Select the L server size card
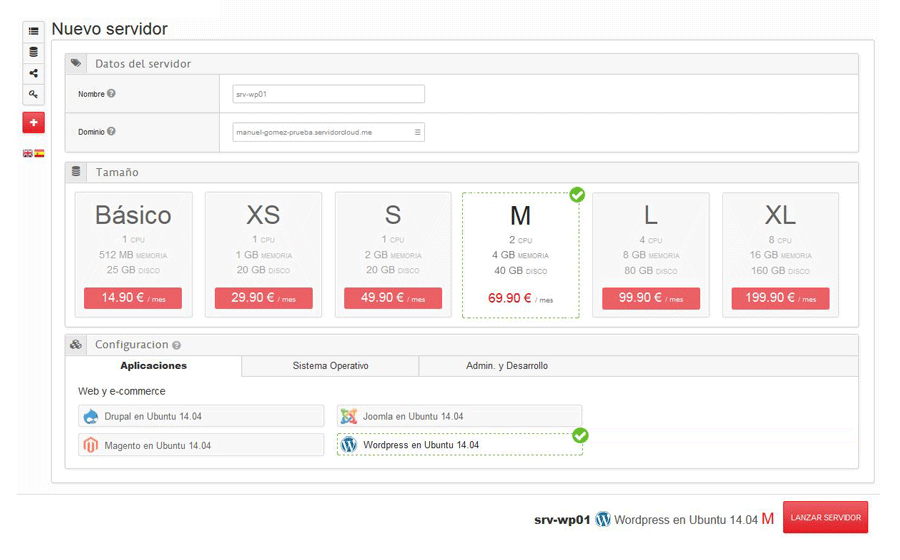Image resolution: width=900 pixels, height=560 pixels. click(x=651, y=255)
